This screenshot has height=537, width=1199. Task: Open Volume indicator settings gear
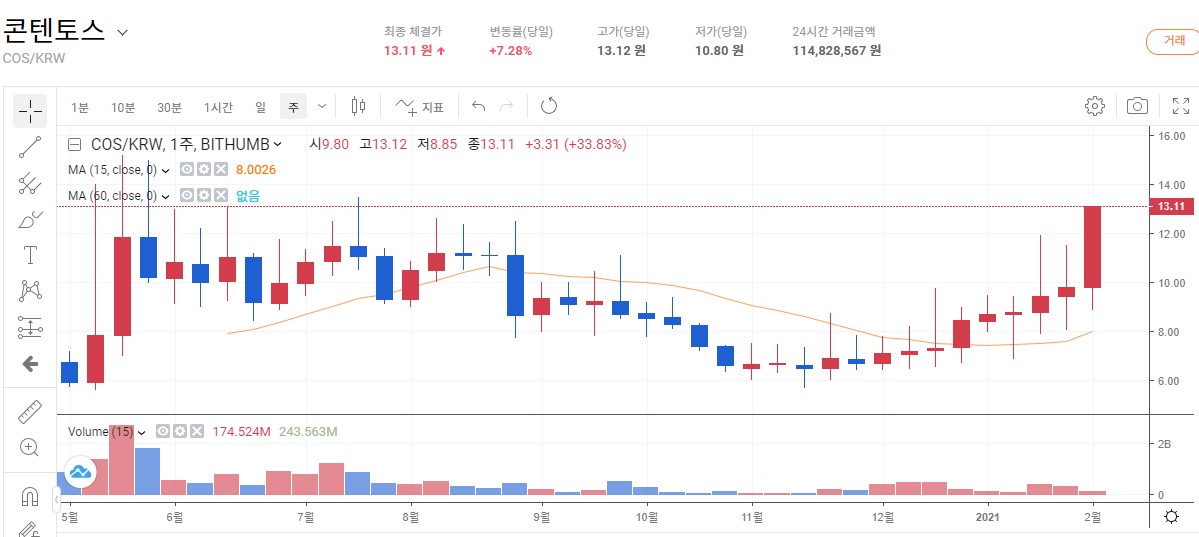[x=180, y=431]
